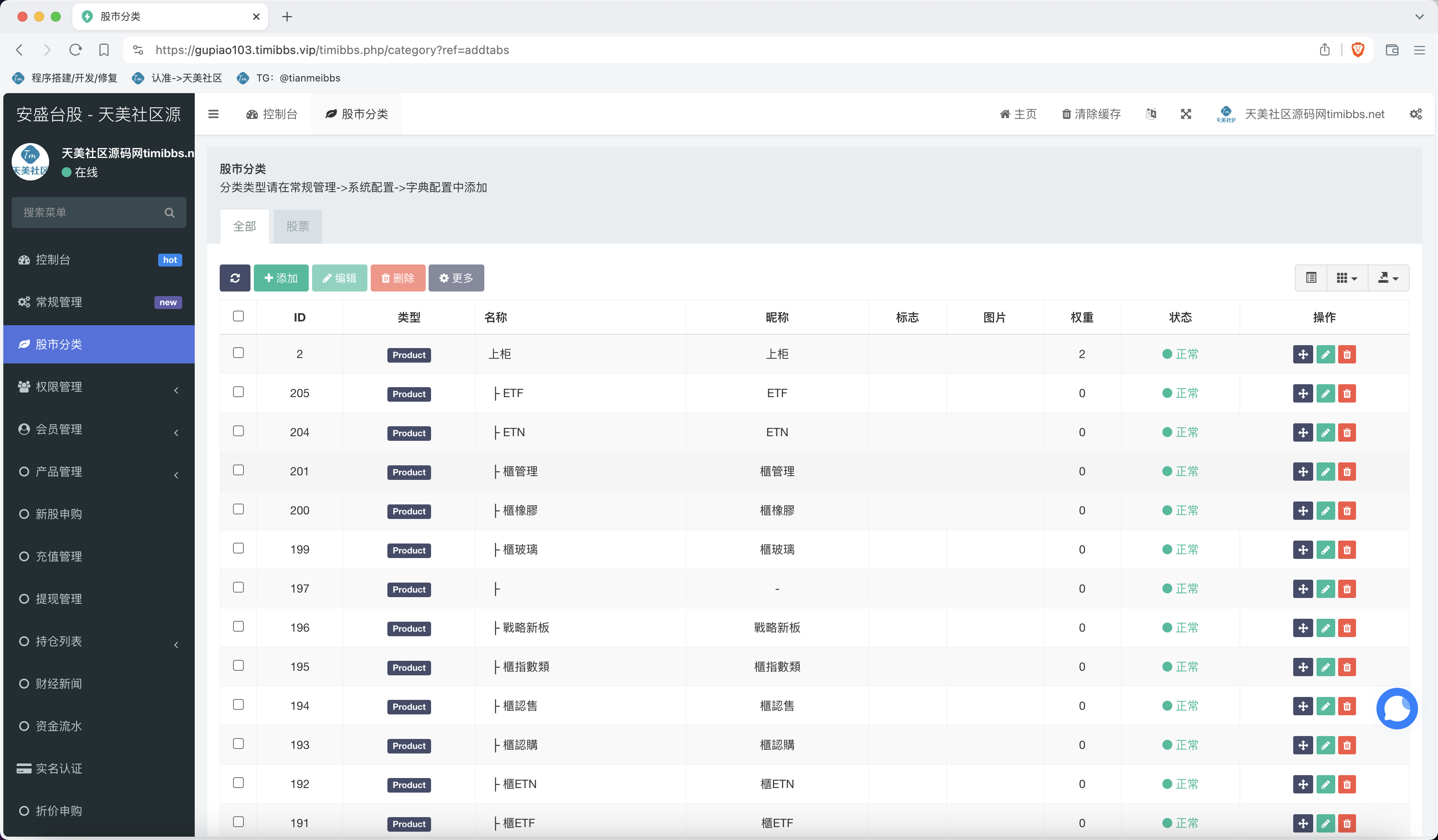This screenshot has height=840, width=1438.
Task: Open the browser wallet icon
Action: click(1392, 50)
